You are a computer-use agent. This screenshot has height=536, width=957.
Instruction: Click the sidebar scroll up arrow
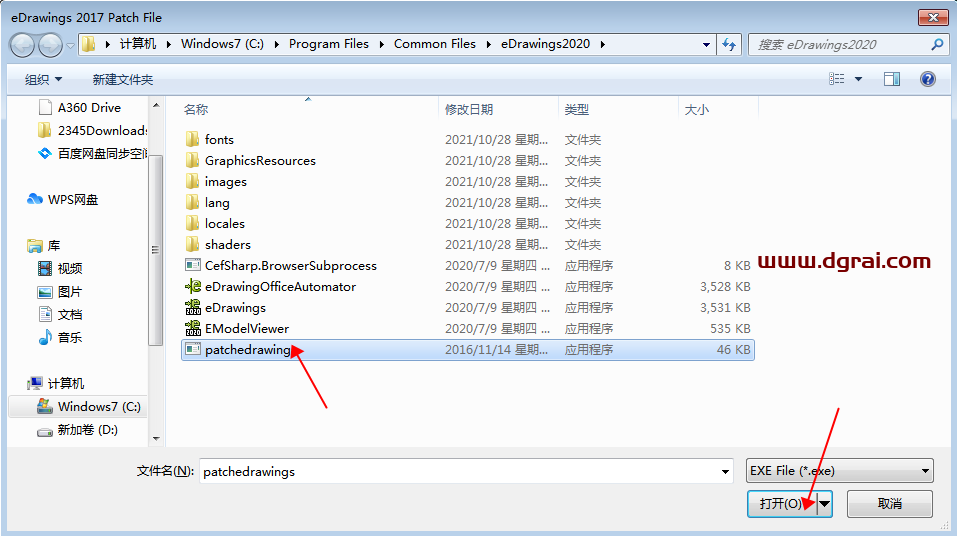(156, 106)
